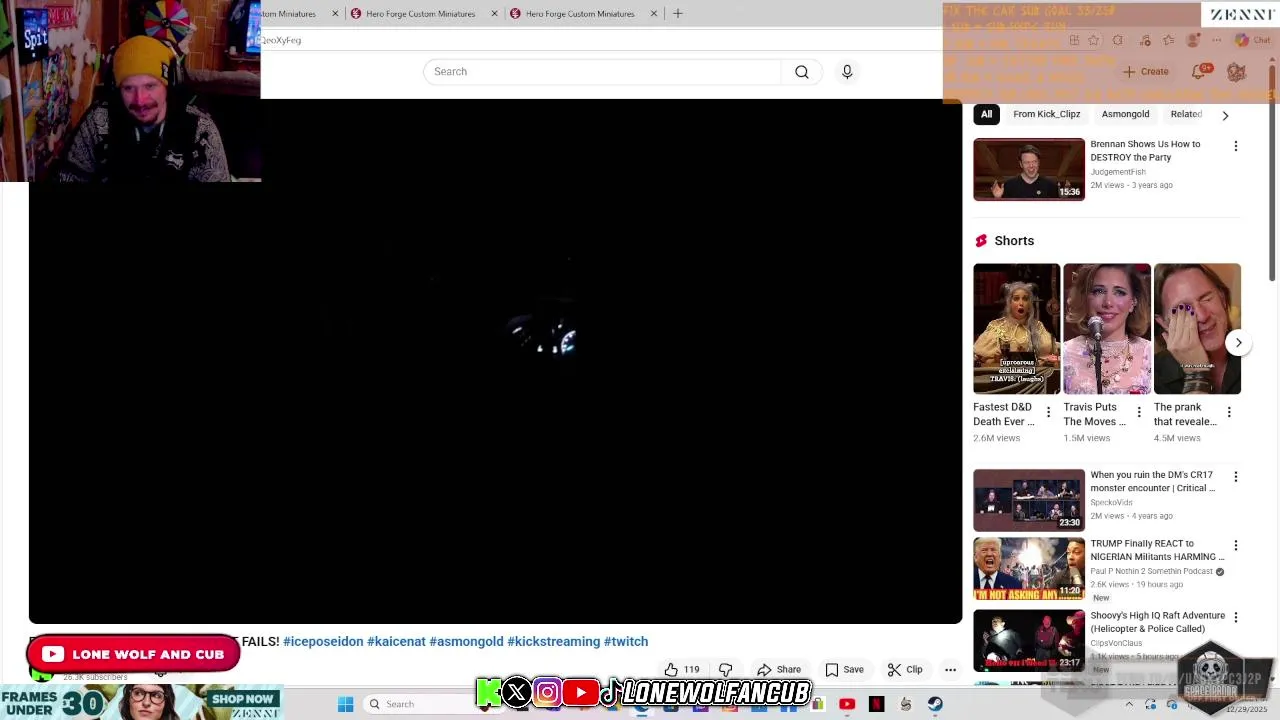Close the first partially visible Miniatures tab

(335, 13)
